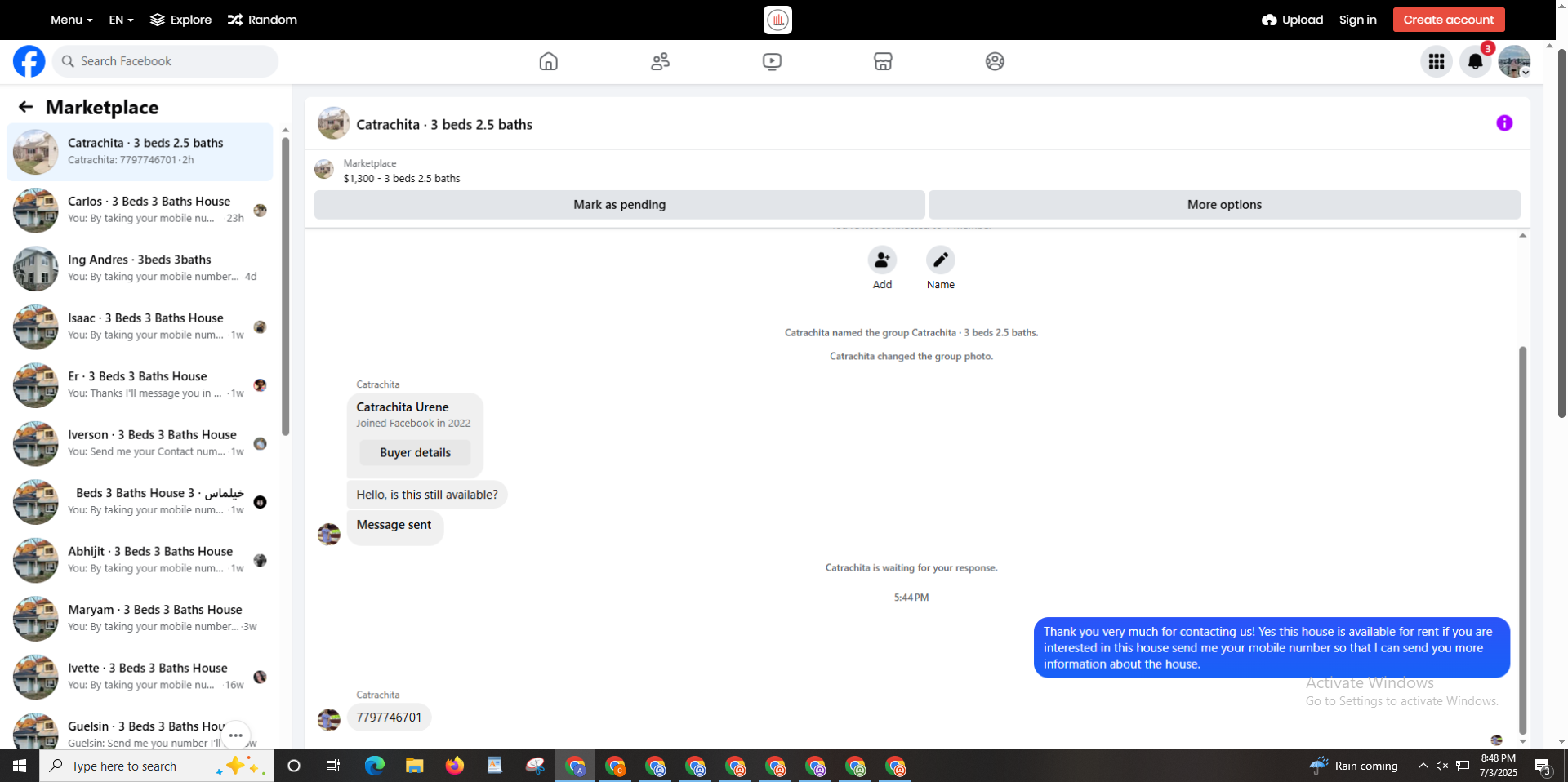Open the خيلماس 3 Beds 3 Baths House chat
The image size is (1568, 782).
140,502
